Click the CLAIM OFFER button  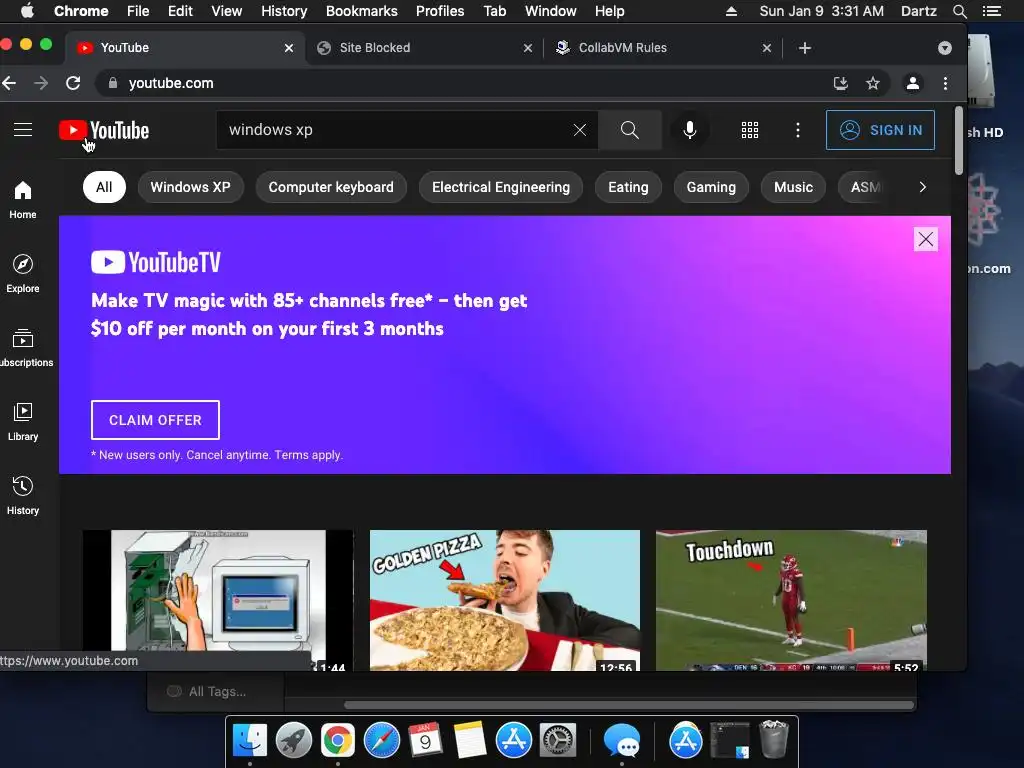click(155, 420)
